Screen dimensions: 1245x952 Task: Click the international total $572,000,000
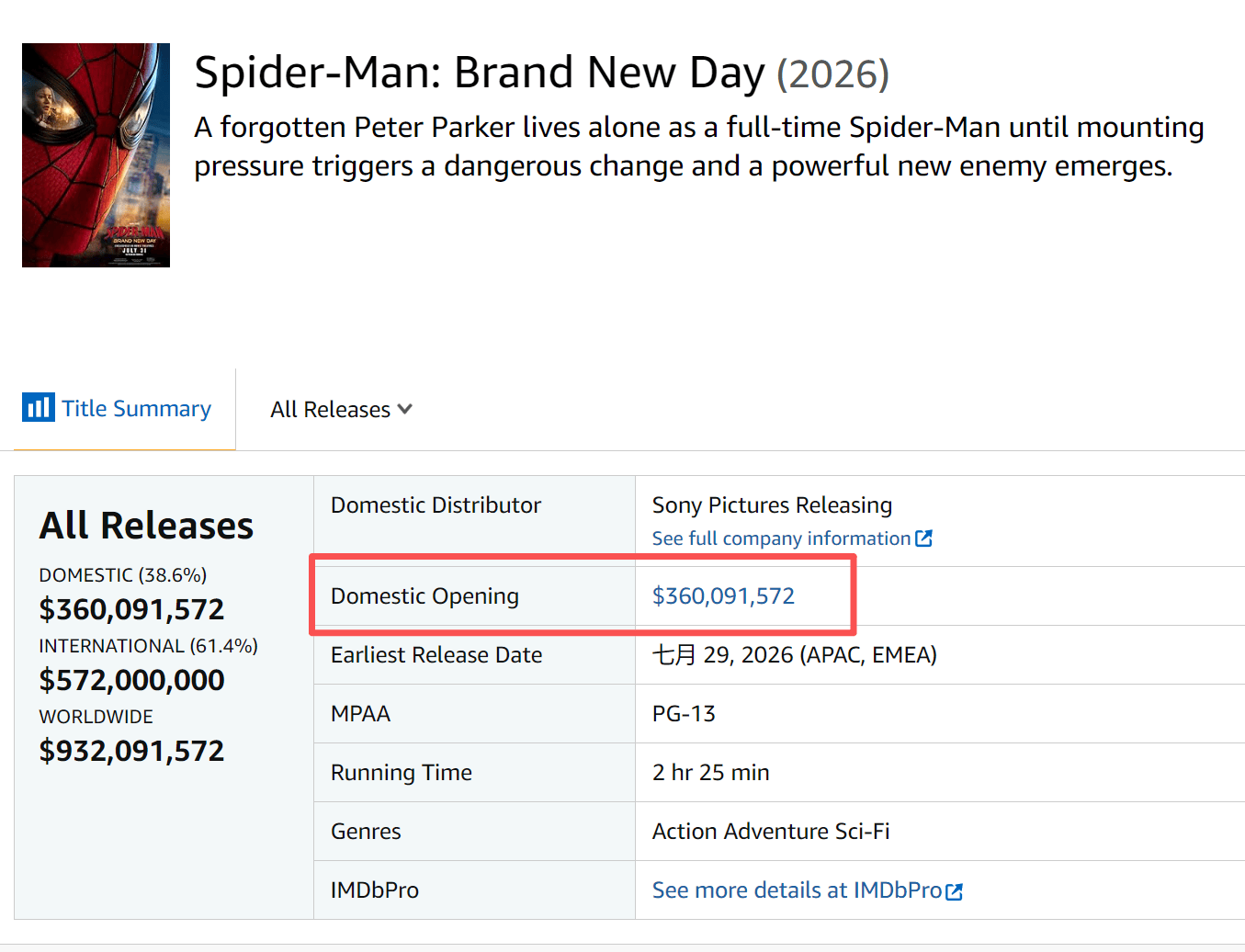(131, 680)
